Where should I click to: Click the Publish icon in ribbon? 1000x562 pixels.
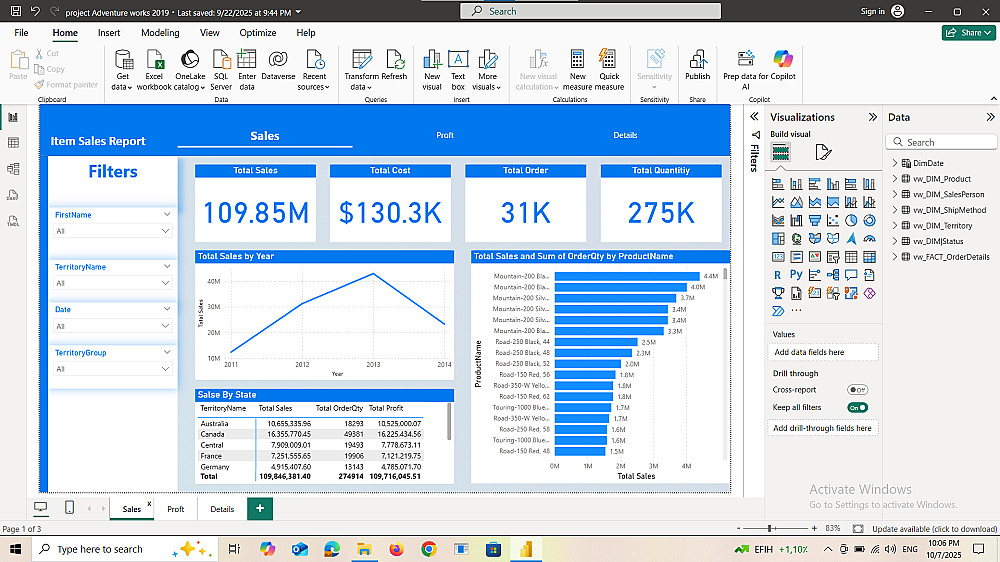[697, 60]
